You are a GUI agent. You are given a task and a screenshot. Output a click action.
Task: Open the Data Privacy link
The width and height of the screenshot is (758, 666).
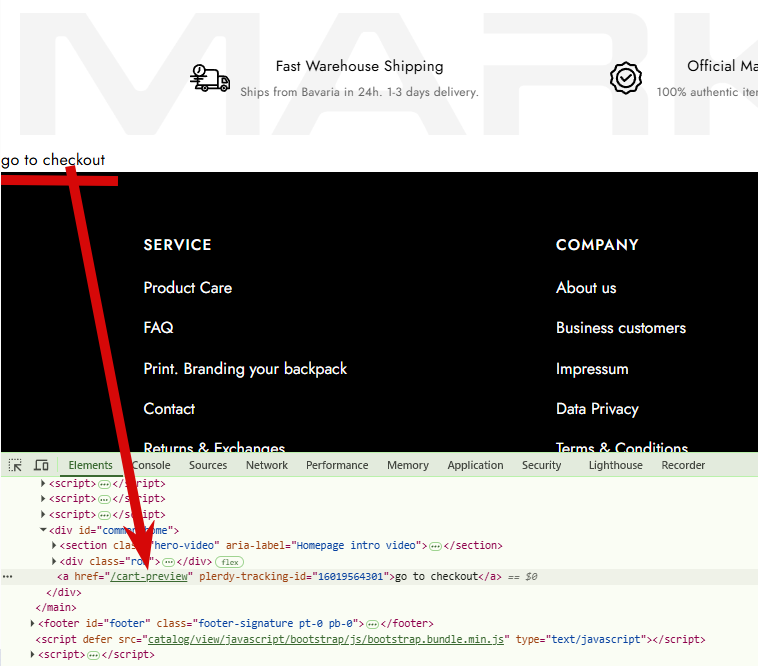tap(597, 409)
